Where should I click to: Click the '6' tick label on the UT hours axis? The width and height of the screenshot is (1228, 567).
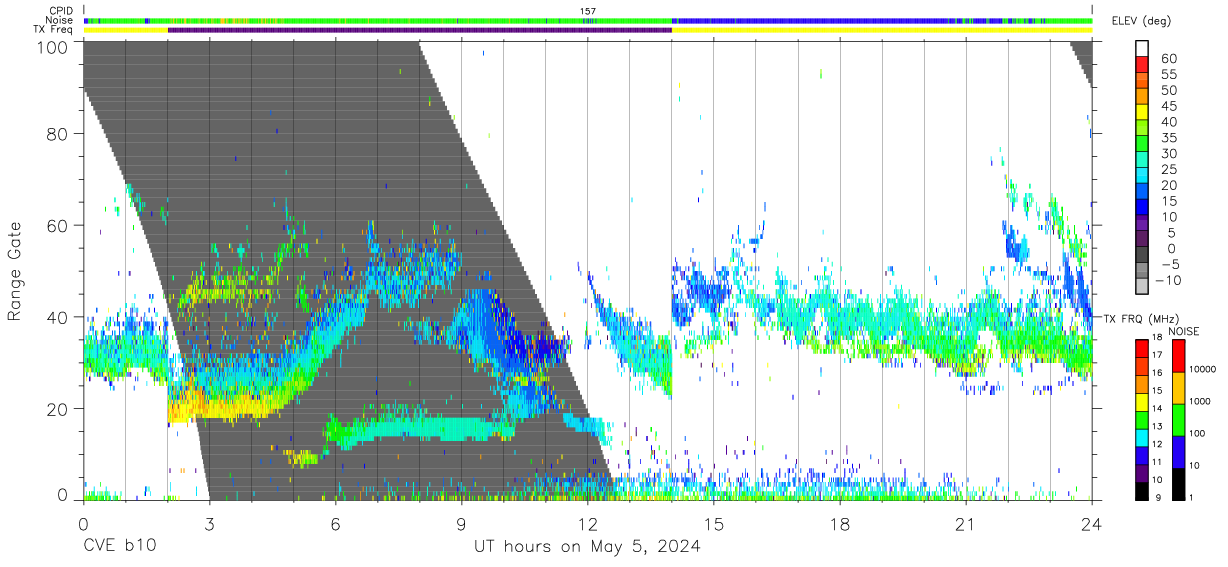pyautogui.click(x=335, y=523)
